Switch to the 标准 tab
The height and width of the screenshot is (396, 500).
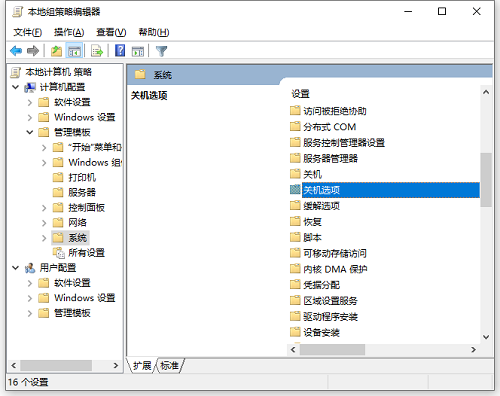pos(169,366)
